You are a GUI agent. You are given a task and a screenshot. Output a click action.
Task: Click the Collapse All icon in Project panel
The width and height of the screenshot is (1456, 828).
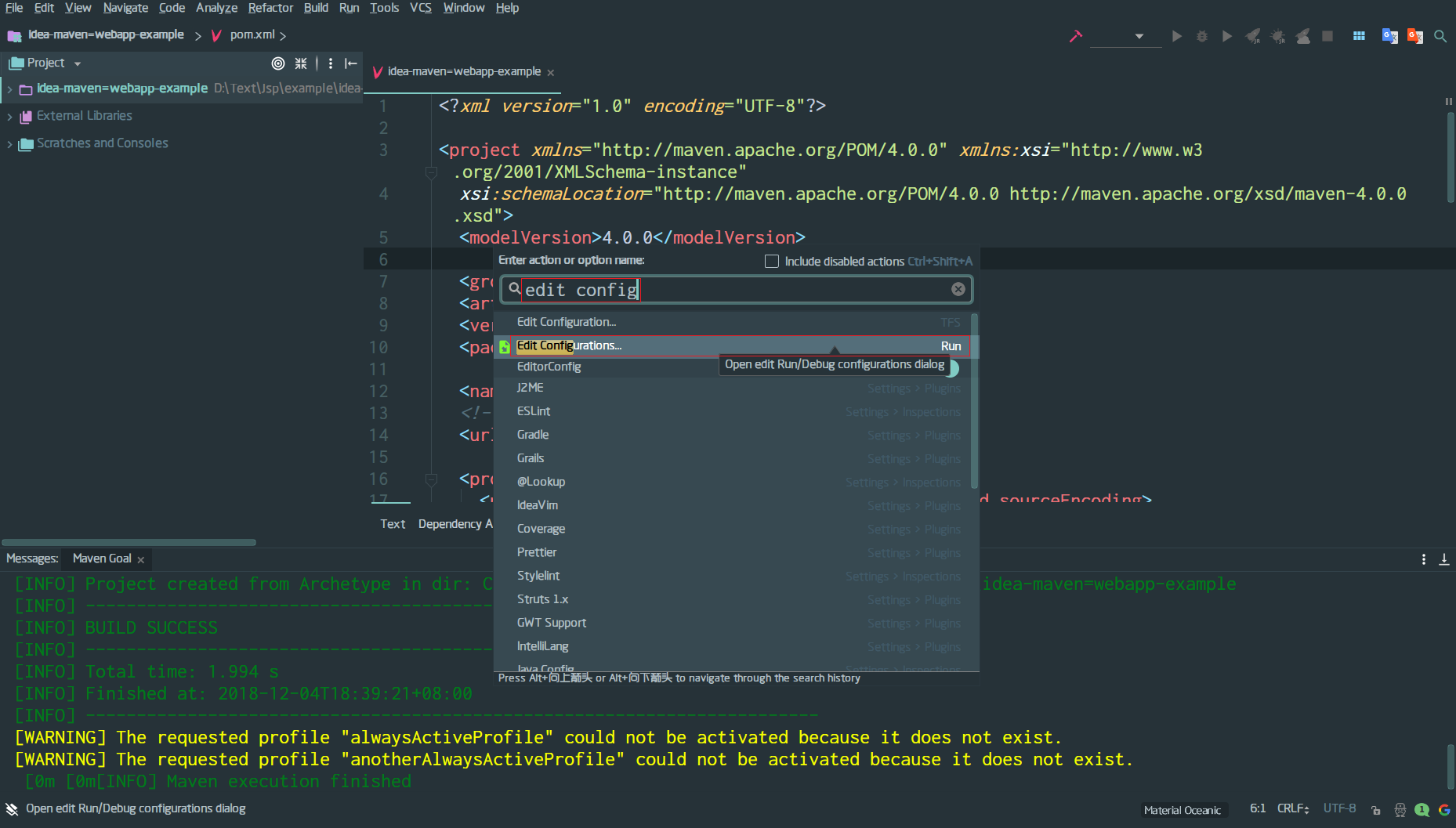click(x=301, y=63)
